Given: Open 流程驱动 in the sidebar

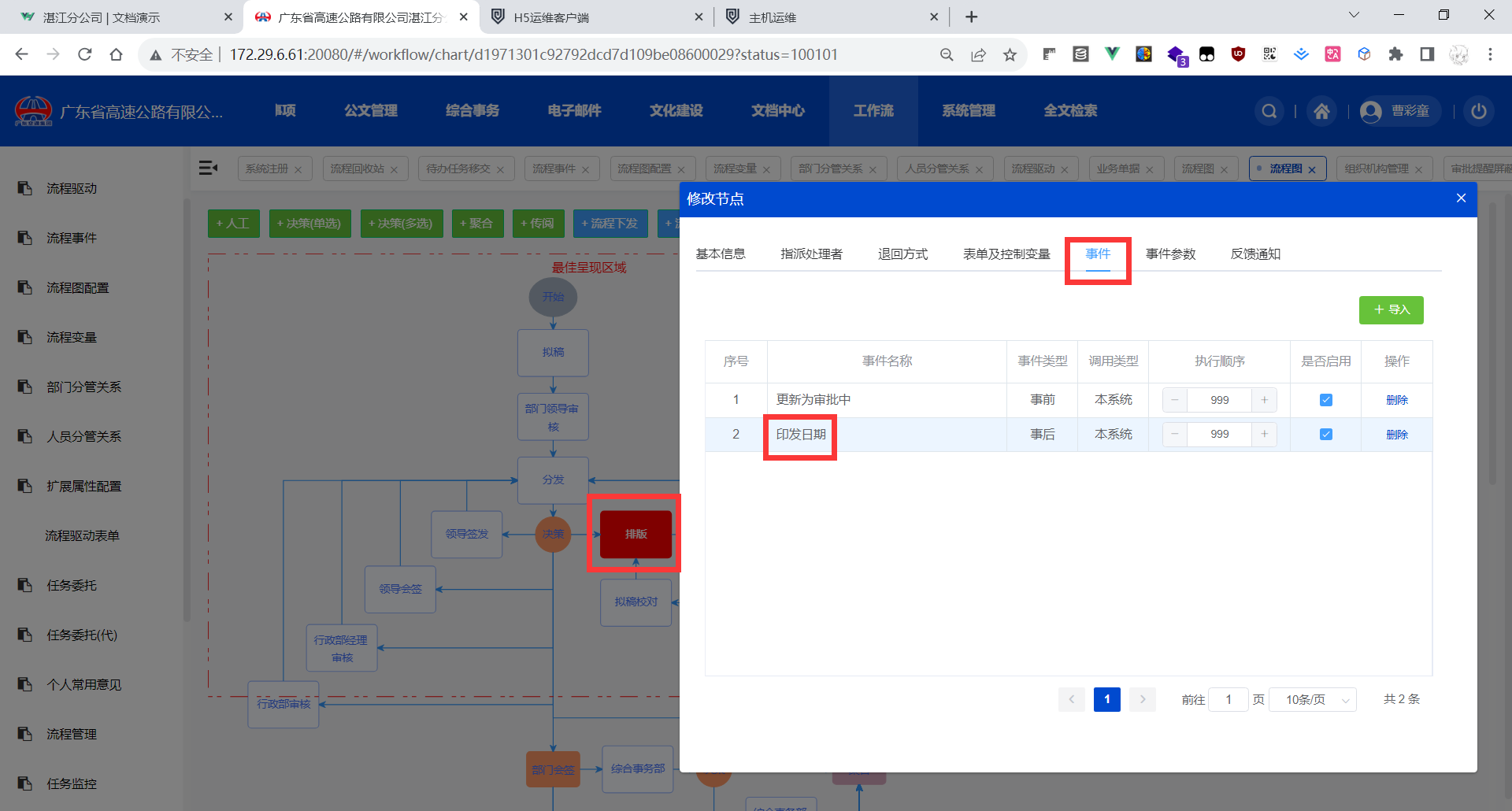Looking at the screenshot, I should pyautogui.click(x=72, y=188).
